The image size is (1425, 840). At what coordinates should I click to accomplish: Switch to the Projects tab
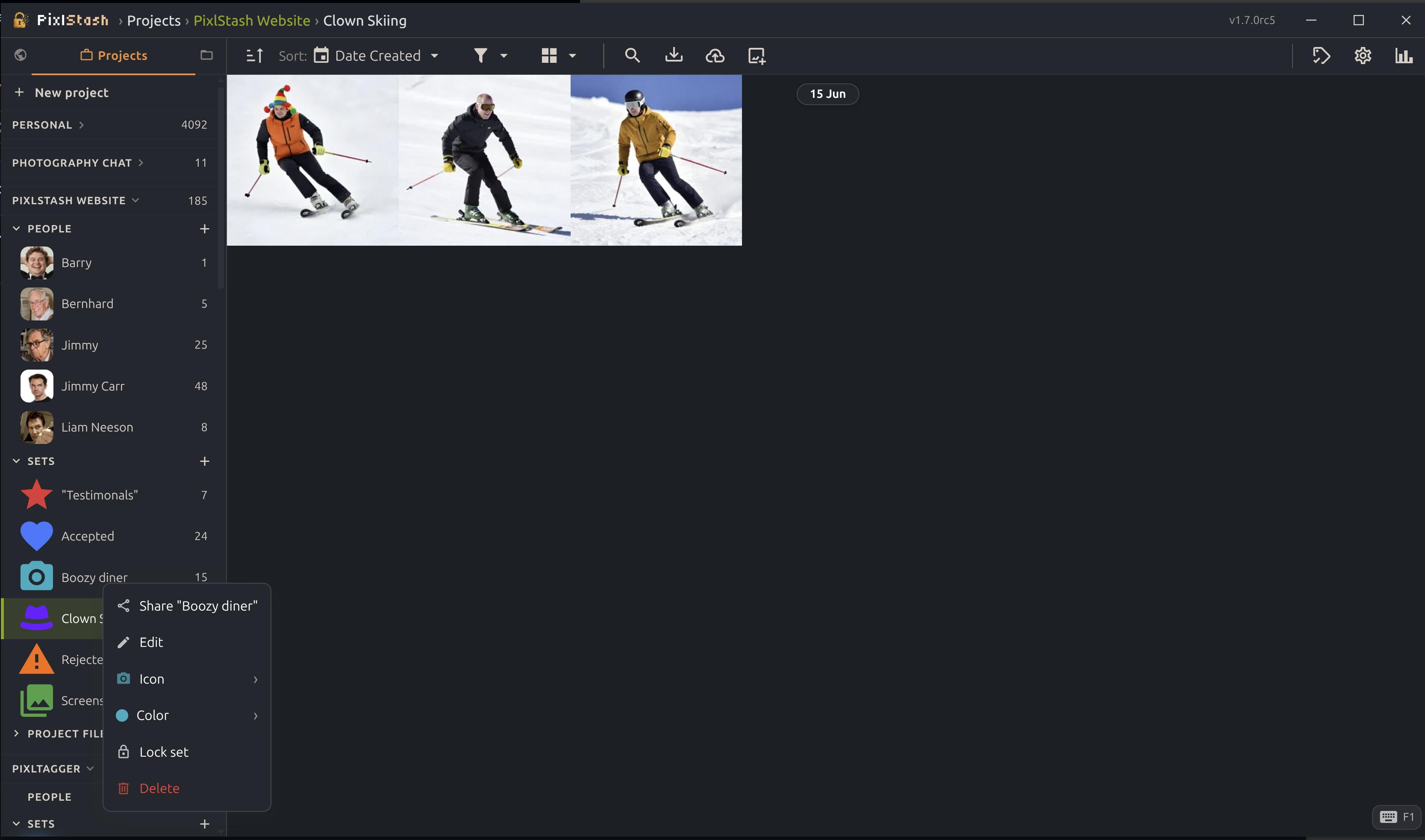coord(113,56)
